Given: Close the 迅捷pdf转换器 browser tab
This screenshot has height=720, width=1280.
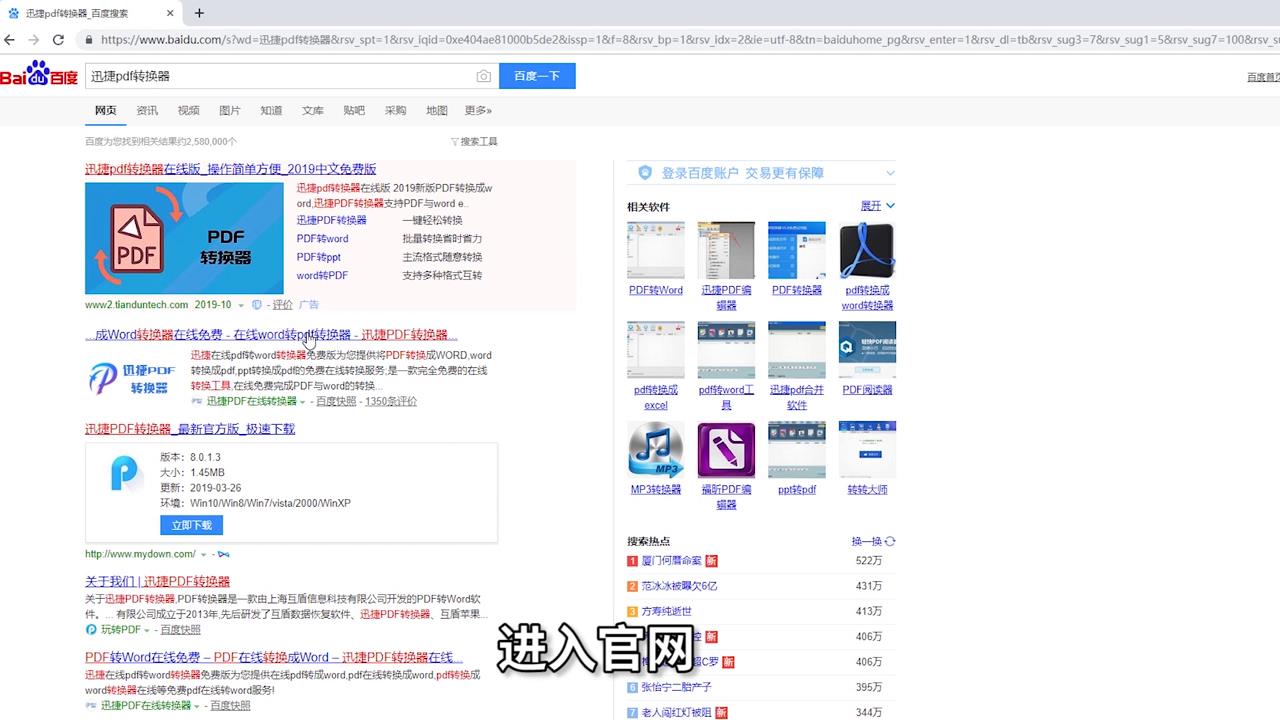Looking at the screenshot, I should pyautogui.click(x=170, y=13).
